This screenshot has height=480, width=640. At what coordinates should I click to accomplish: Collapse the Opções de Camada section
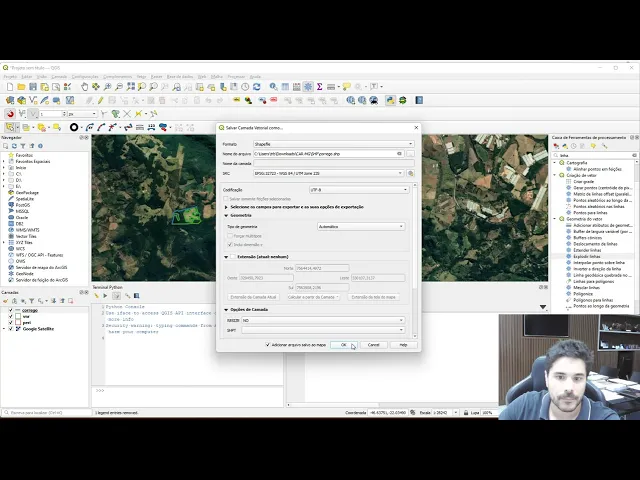point(226,310)
